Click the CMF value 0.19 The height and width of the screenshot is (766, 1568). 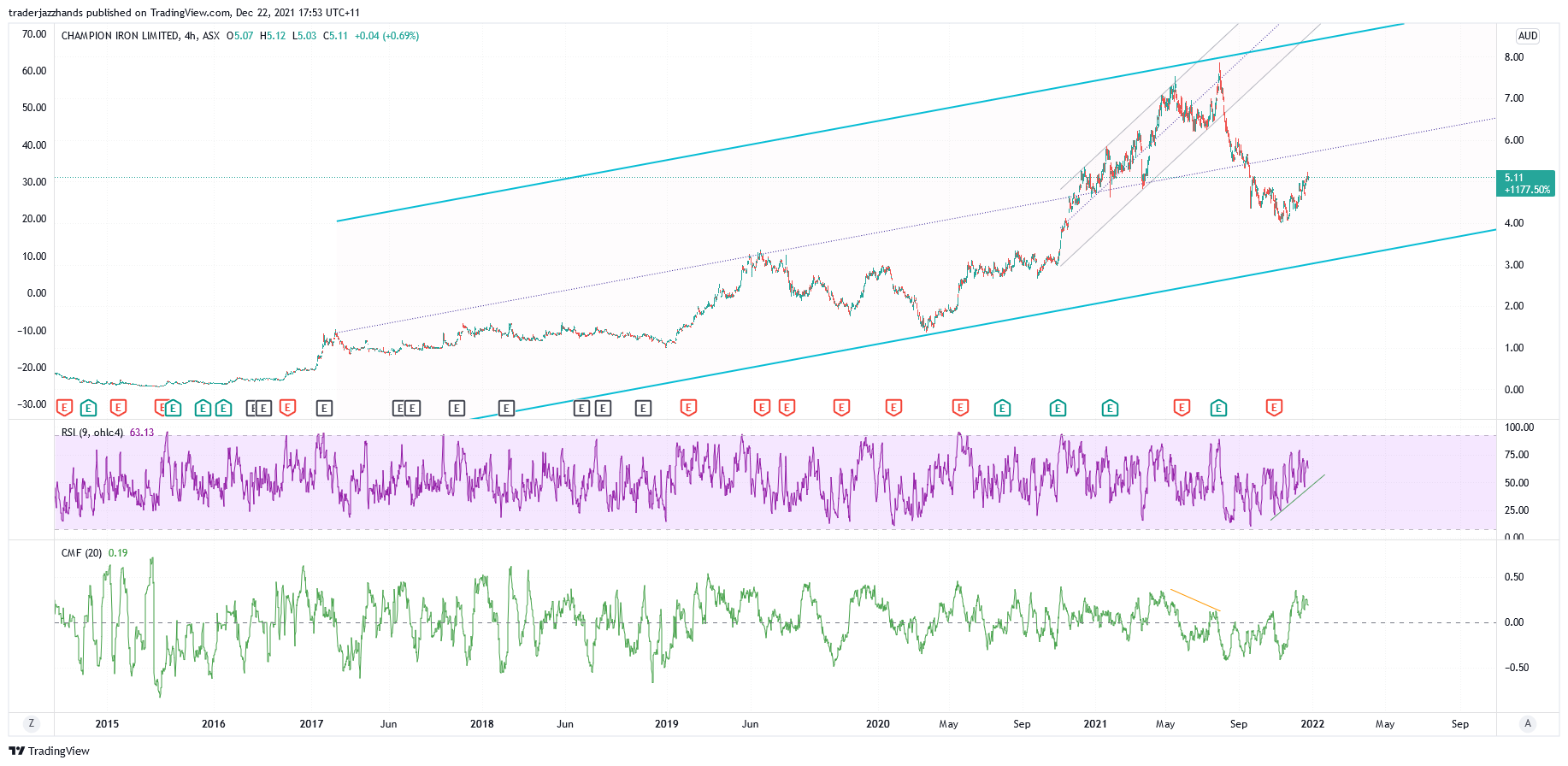coord(118,553)
